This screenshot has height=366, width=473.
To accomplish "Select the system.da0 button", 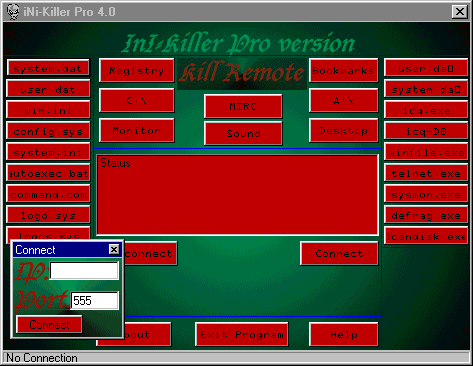I will pos(426,89).
